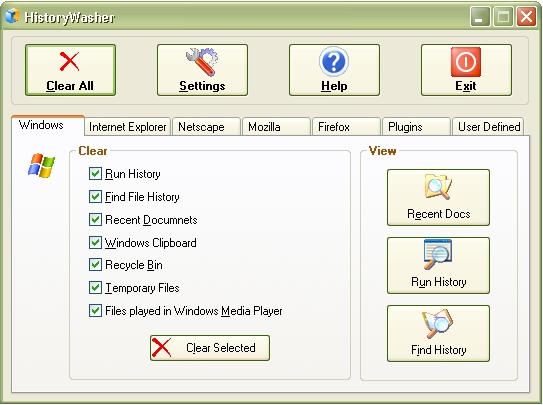Click the HistoryWasher title bar app icon

click(12, 16)
